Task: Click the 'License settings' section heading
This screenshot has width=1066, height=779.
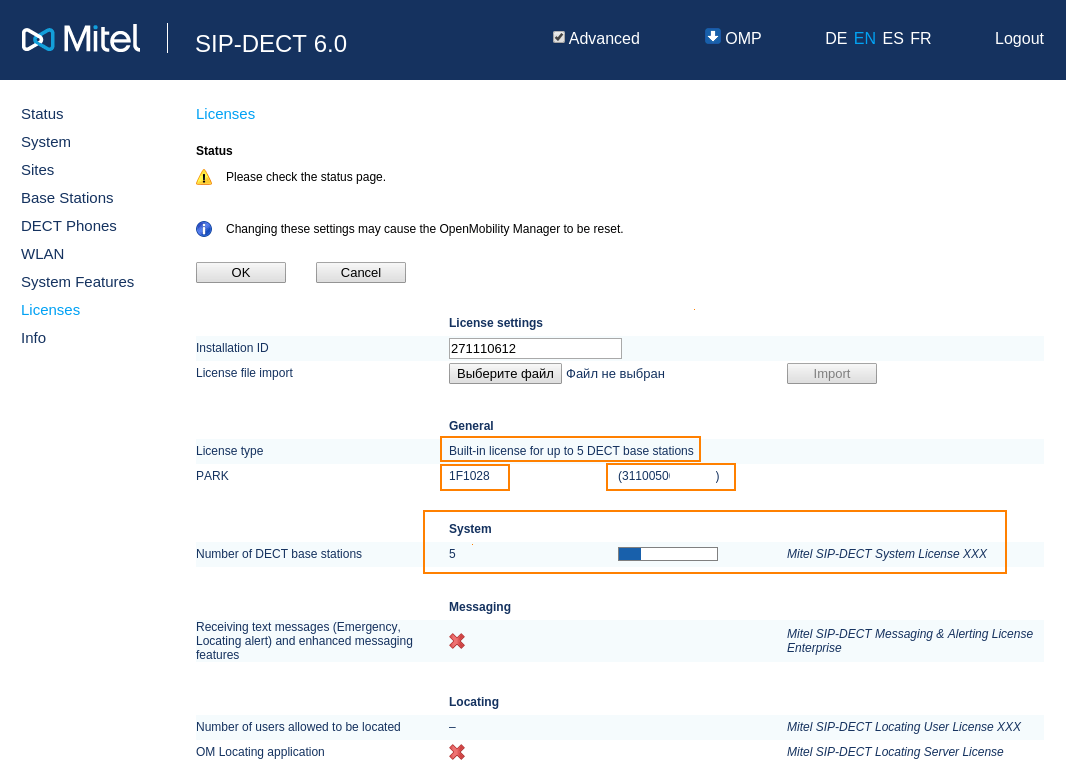Action: click(496, 323)
